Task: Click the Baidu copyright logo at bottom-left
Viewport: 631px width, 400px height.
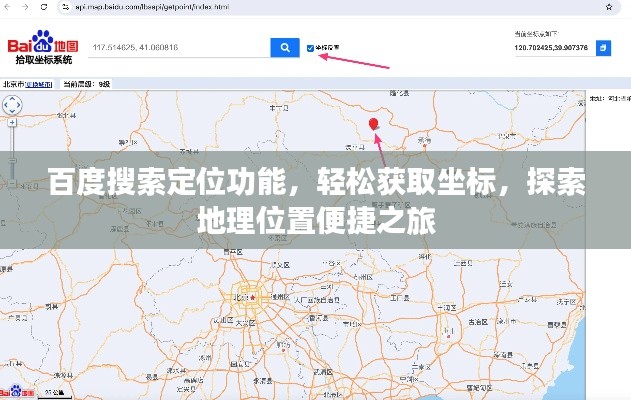Action: (20, 390)
